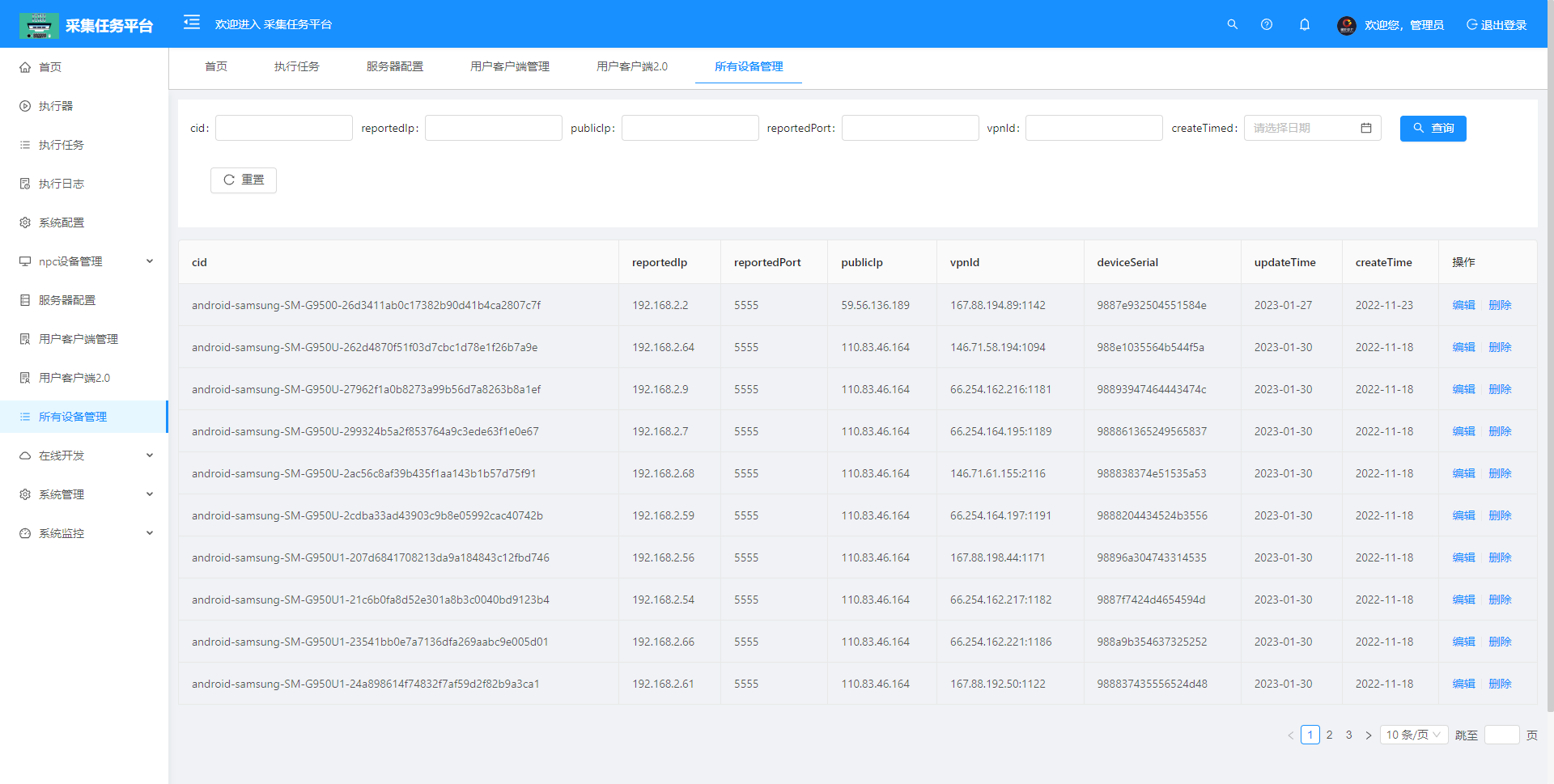This screenshot has height=784, width=1554.
Task: Switch to the 用户客户端2.0 tab
Action: 632,66
